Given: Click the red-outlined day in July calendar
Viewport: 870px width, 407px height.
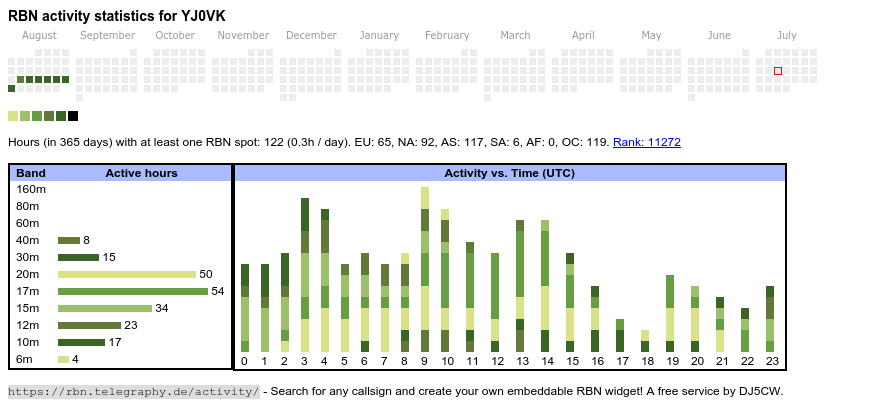Looking at the screenshot, I should pyautogui.click(x=778, y=71).
